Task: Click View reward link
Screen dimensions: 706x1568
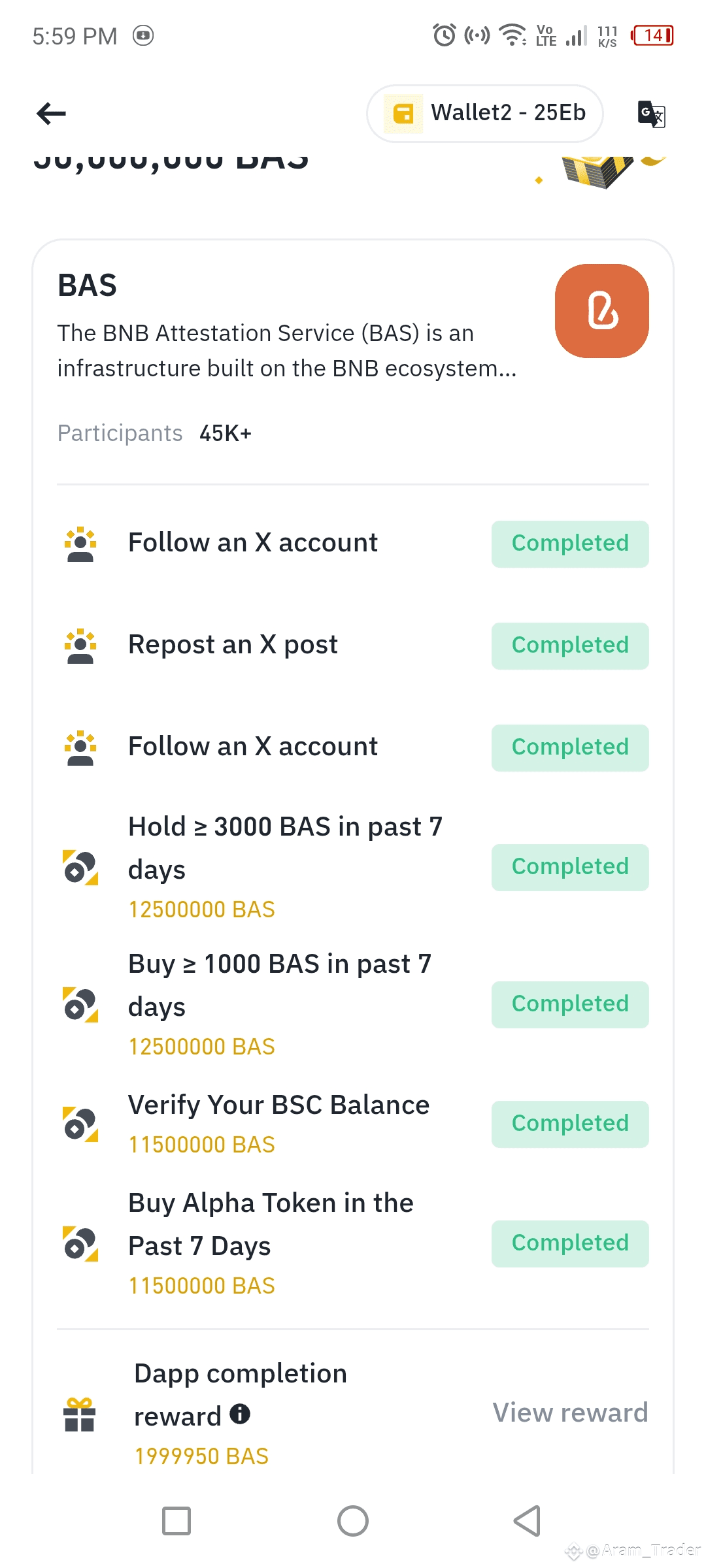Action: click(x=570, y=1413)
